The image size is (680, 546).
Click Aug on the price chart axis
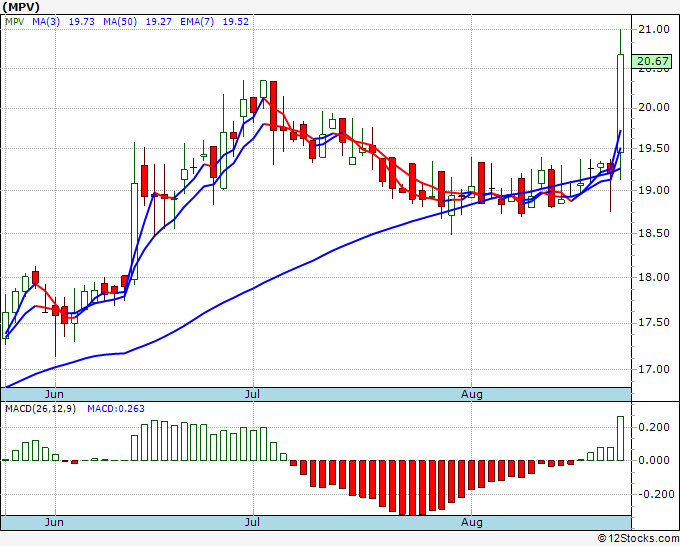[x=472, y=394]
